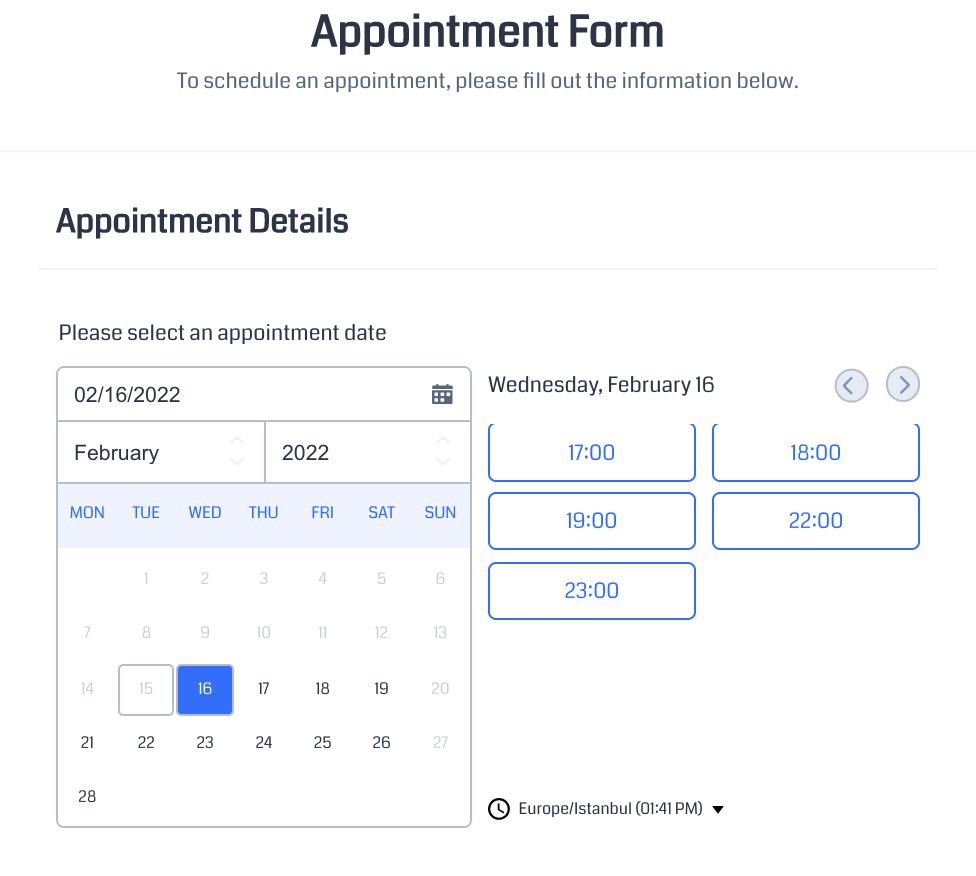Viewport: 976px width, 876px height.
Task: Increase year using the up arrow
Action: pyautogui.click(x=443, y=441)
